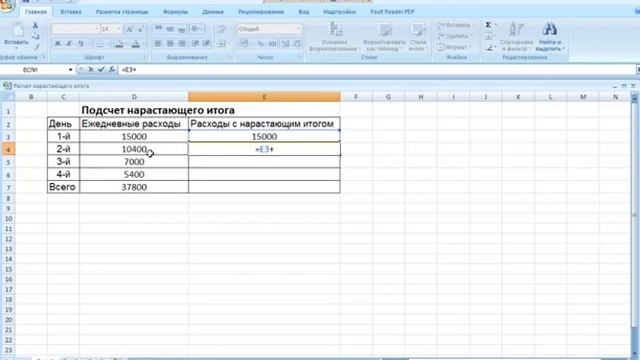Viewport: 640px width, 360px height.
Task: Click the Bottom Align icon
Action: click(181, 29)
